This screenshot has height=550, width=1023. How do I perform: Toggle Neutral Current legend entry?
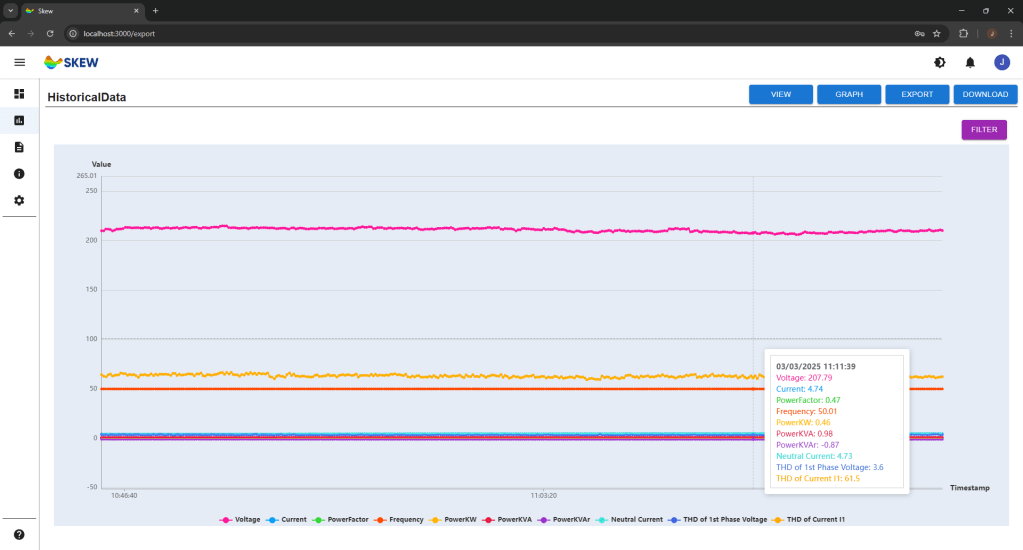pos(629,520)
